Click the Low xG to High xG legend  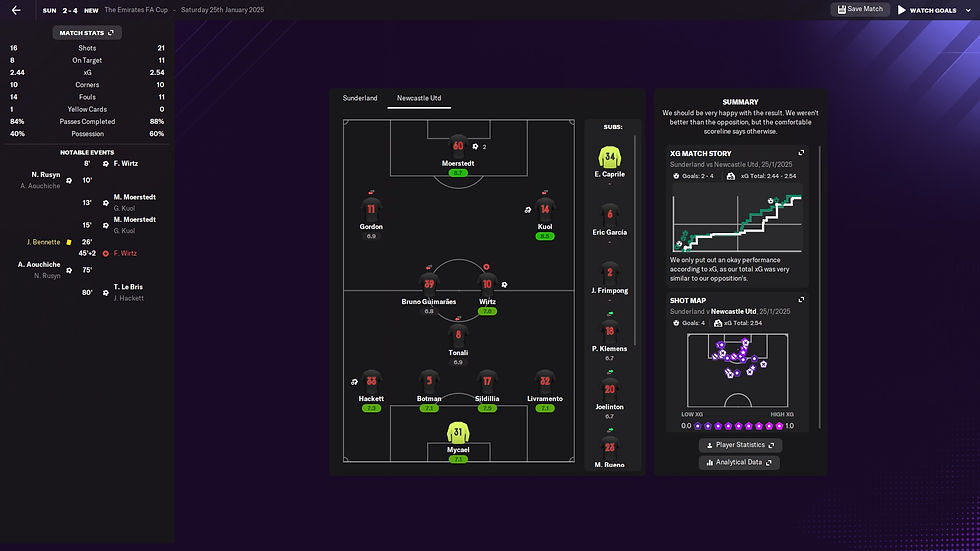click(738, 420)
